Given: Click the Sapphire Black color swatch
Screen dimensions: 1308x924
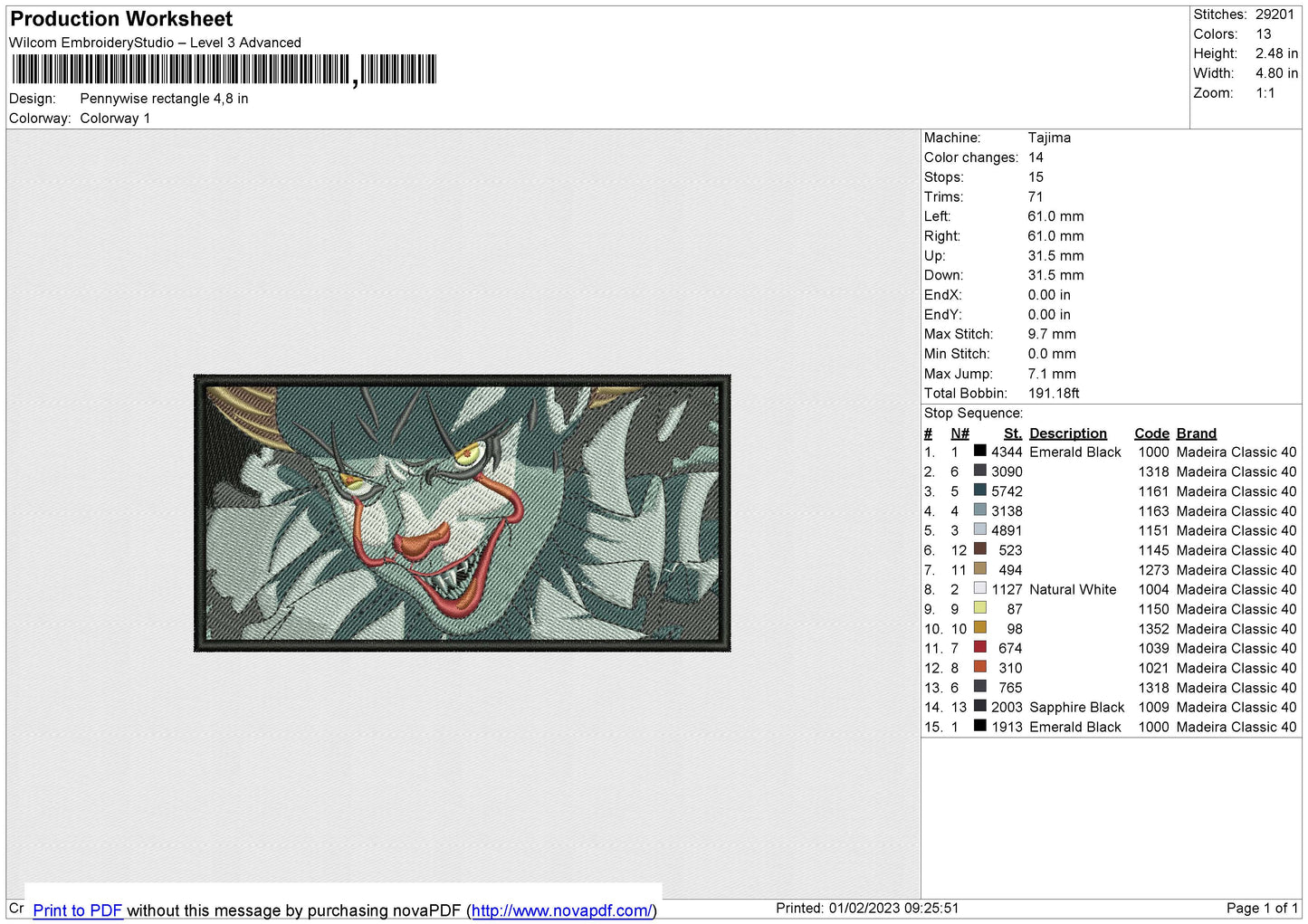Looking at the screenshot, I should [980, 706].
